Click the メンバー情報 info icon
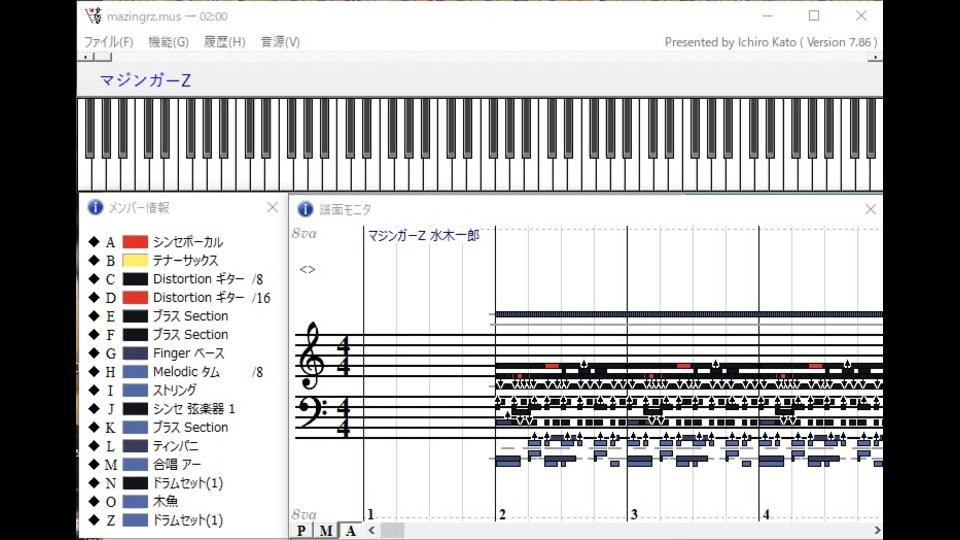The height and width of the screenshot is (540, 960). click(x=95, y=207)
